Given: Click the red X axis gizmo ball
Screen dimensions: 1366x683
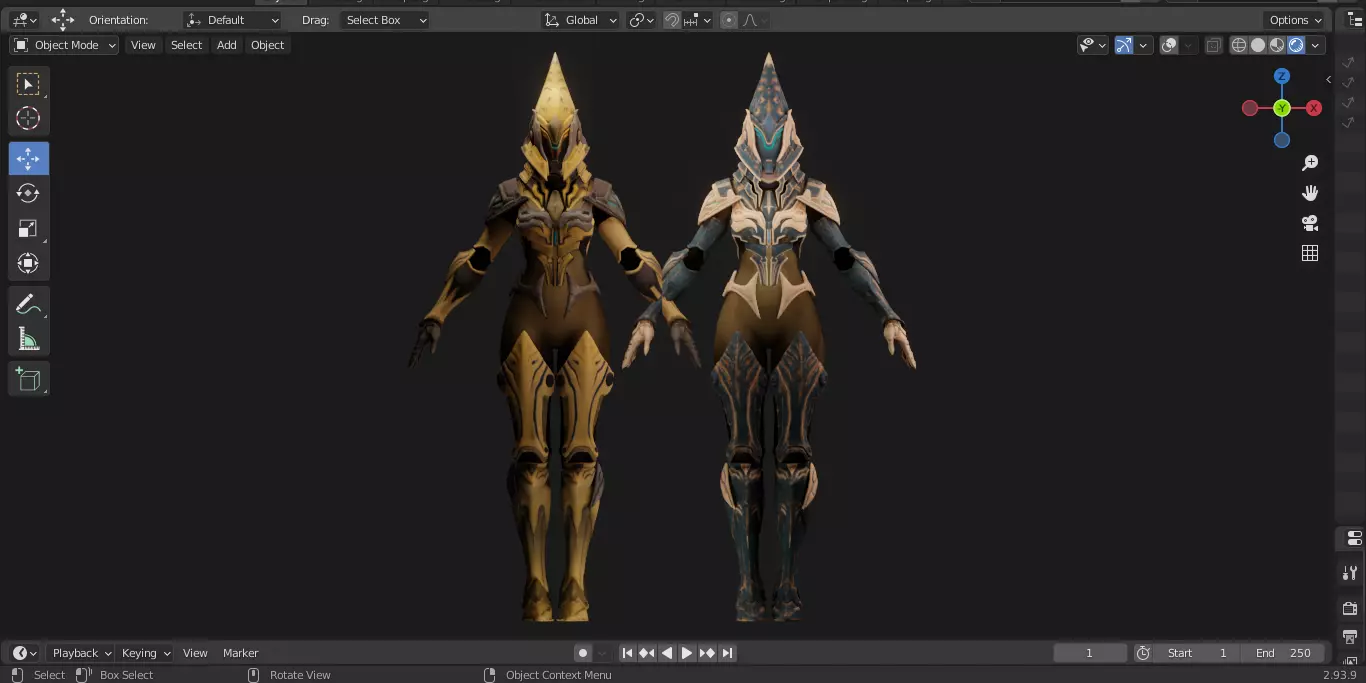Looking at the screenshot, I should pyautogui.click(x=1314, y=108).
